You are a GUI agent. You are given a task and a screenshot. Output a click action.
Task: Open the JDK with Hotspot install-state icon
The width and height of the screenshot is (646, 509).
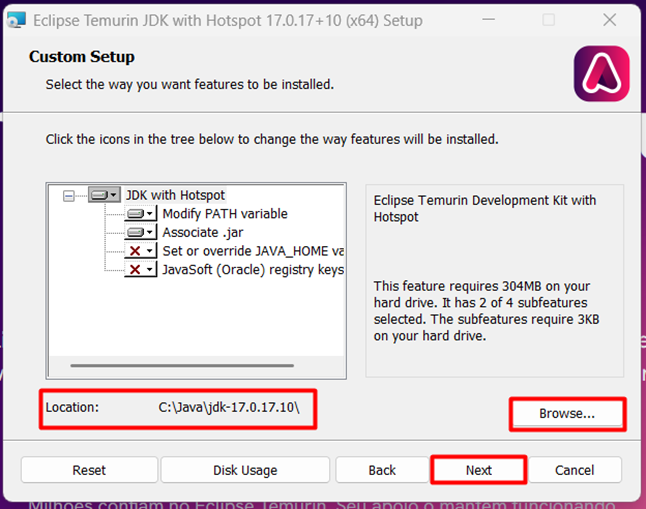[x=104, y=195]
